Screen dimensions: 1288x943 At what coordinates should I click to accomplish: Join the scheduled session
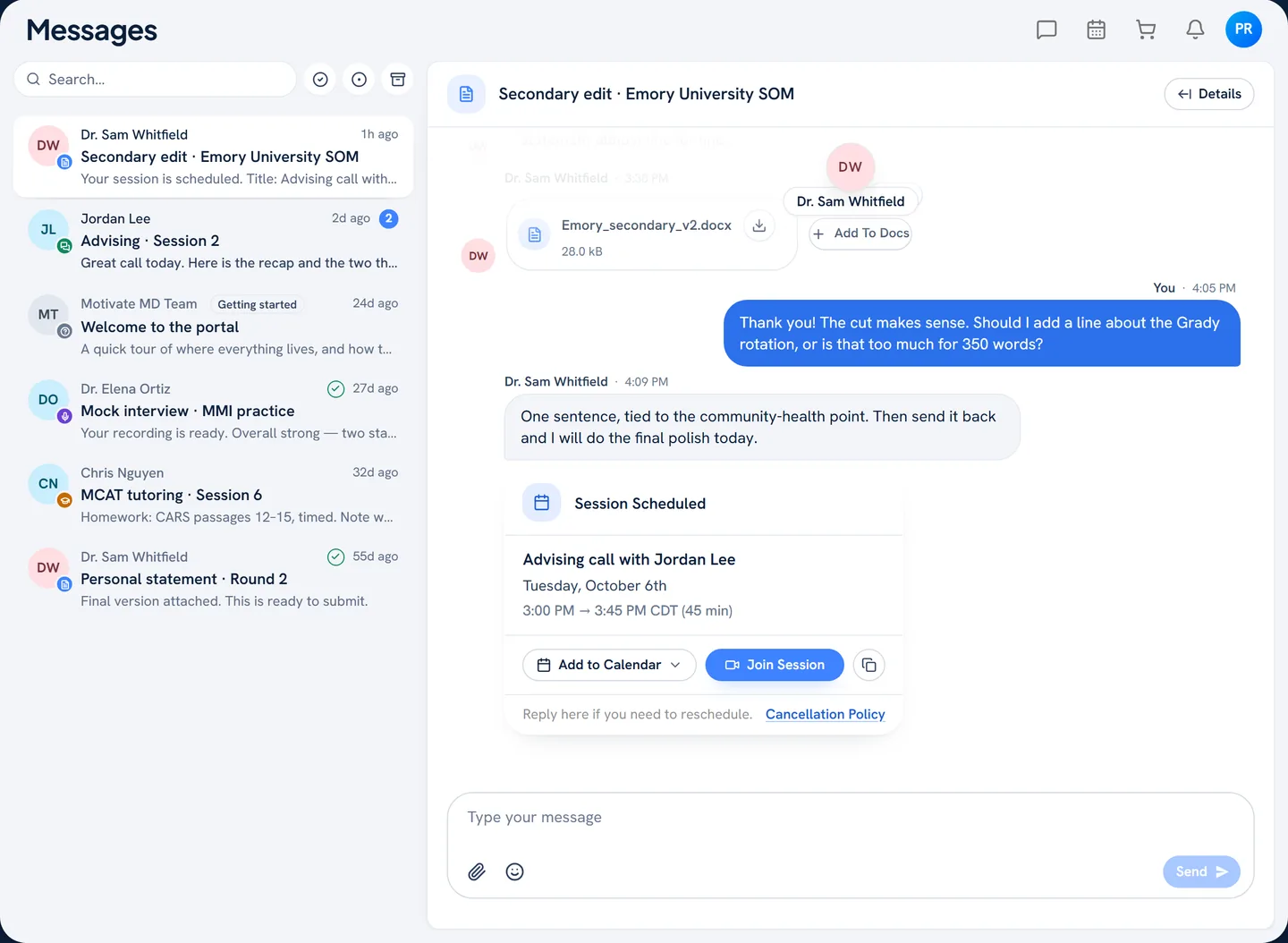(775, 665)
